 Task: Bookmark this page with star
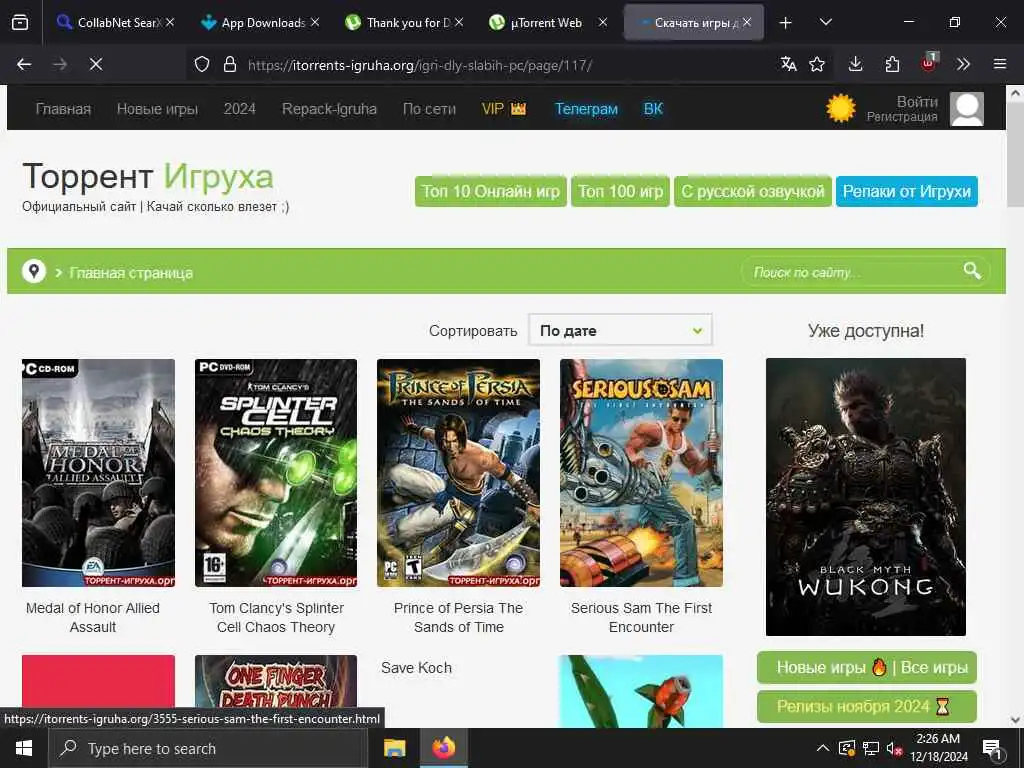click(x=817, y=64)
